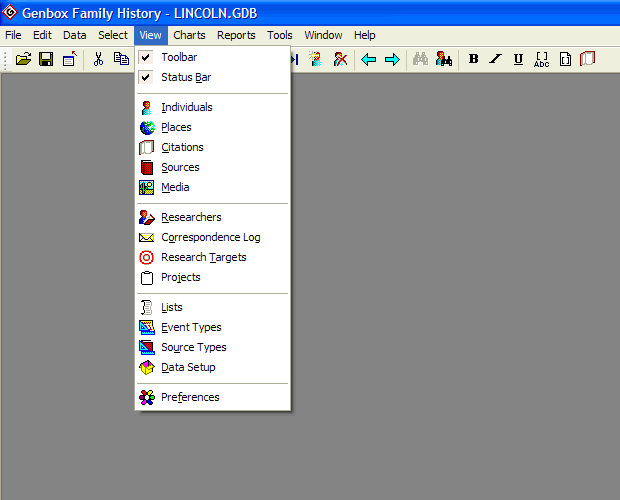Viewport: 620px width, 500px height.
Task: Expand the Window menu
Action: point(323,35)
